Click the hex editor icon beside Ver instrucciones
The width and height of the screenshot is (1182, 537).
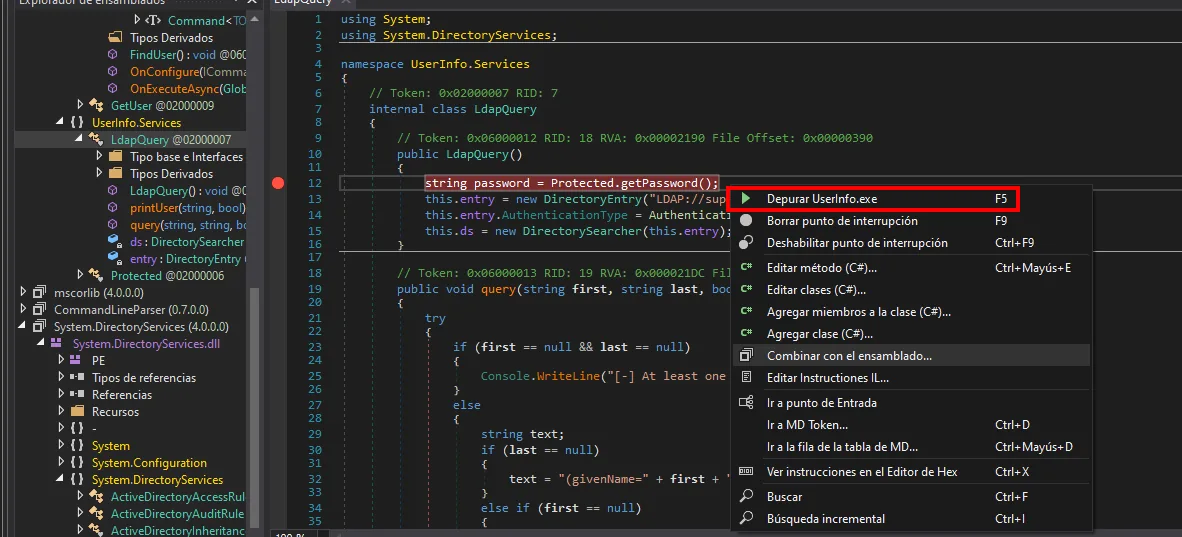click(x=746, y=471)
